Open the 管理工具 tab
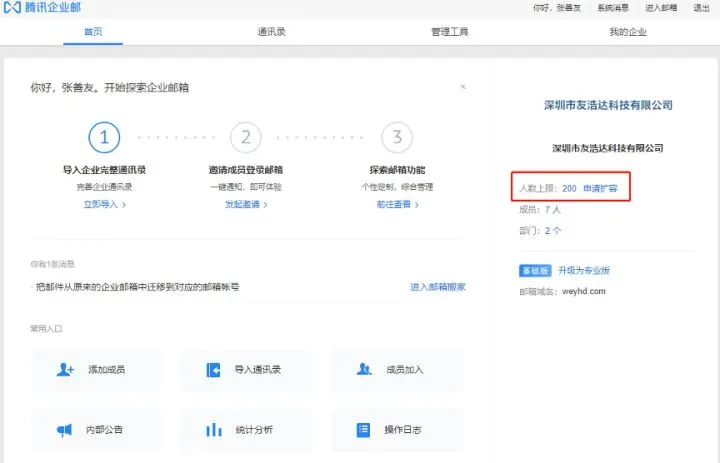The width and height of the screenshot is (720, 463). [450, 32]
